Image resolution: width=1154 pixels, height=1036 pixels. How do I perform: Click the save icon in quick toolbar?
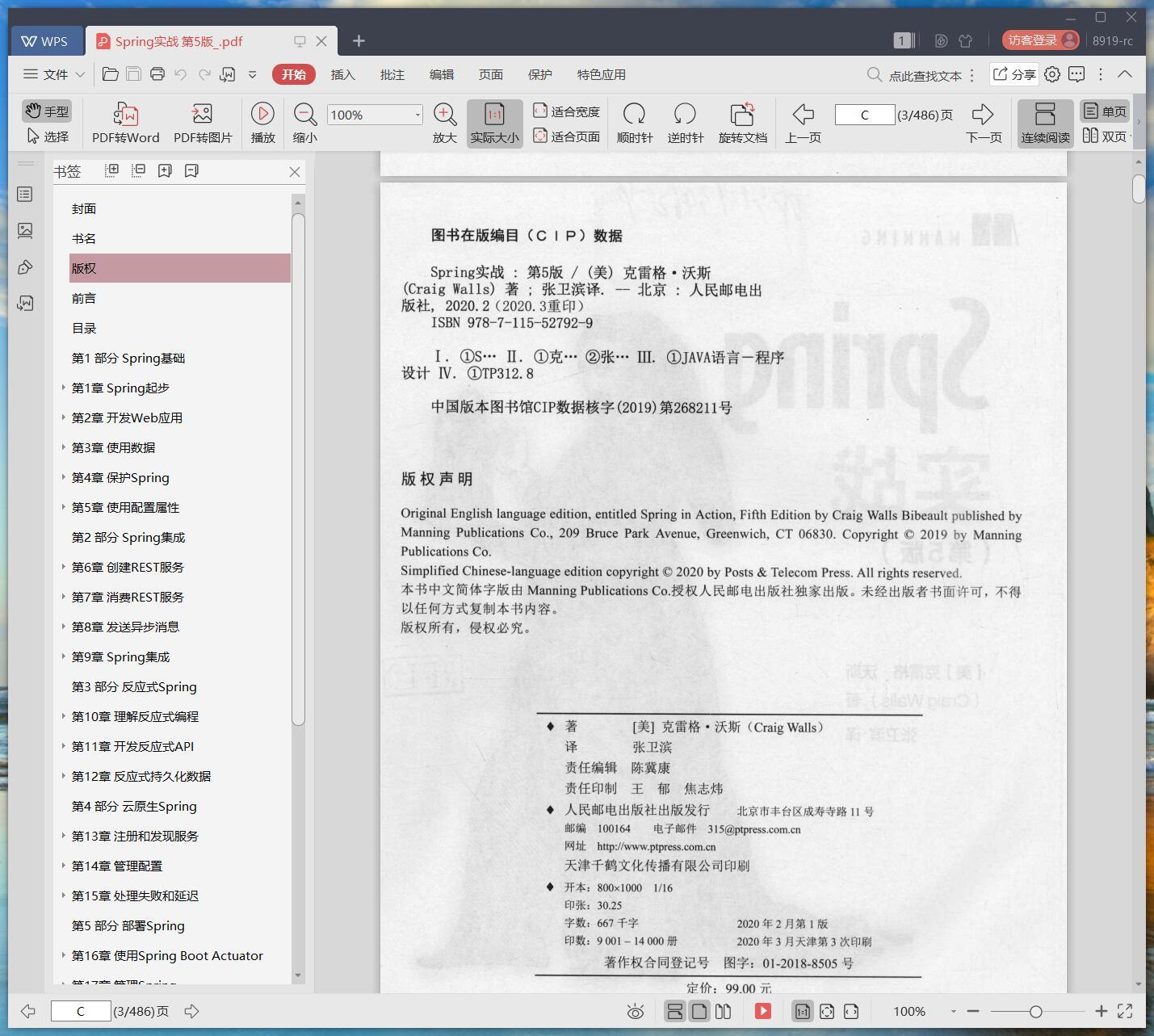pos(133,74)
